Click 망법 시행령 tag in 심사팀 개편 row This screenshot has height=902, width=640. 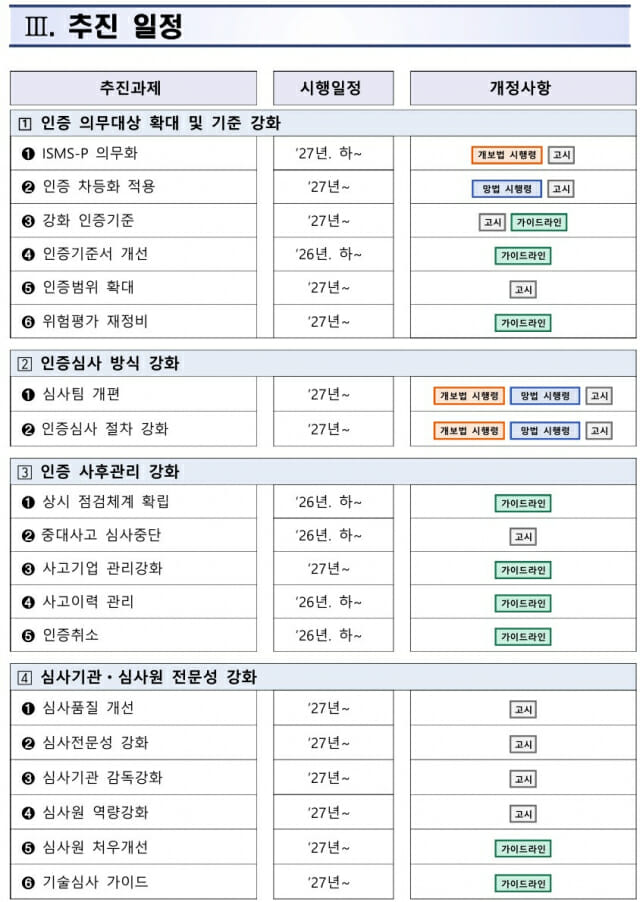click(x=545, y=396)
